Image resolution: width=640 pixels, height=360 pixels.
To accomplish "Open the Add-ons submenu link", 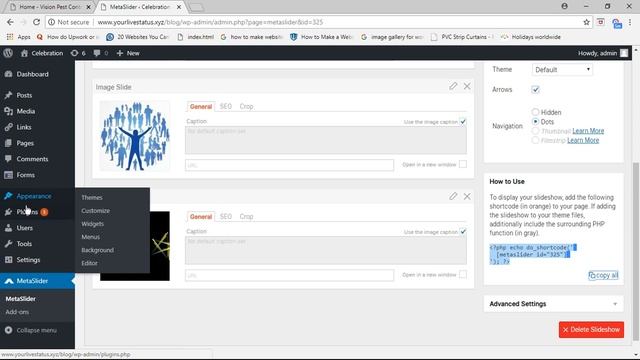I will pyautogui.click(x=17, y=312).
